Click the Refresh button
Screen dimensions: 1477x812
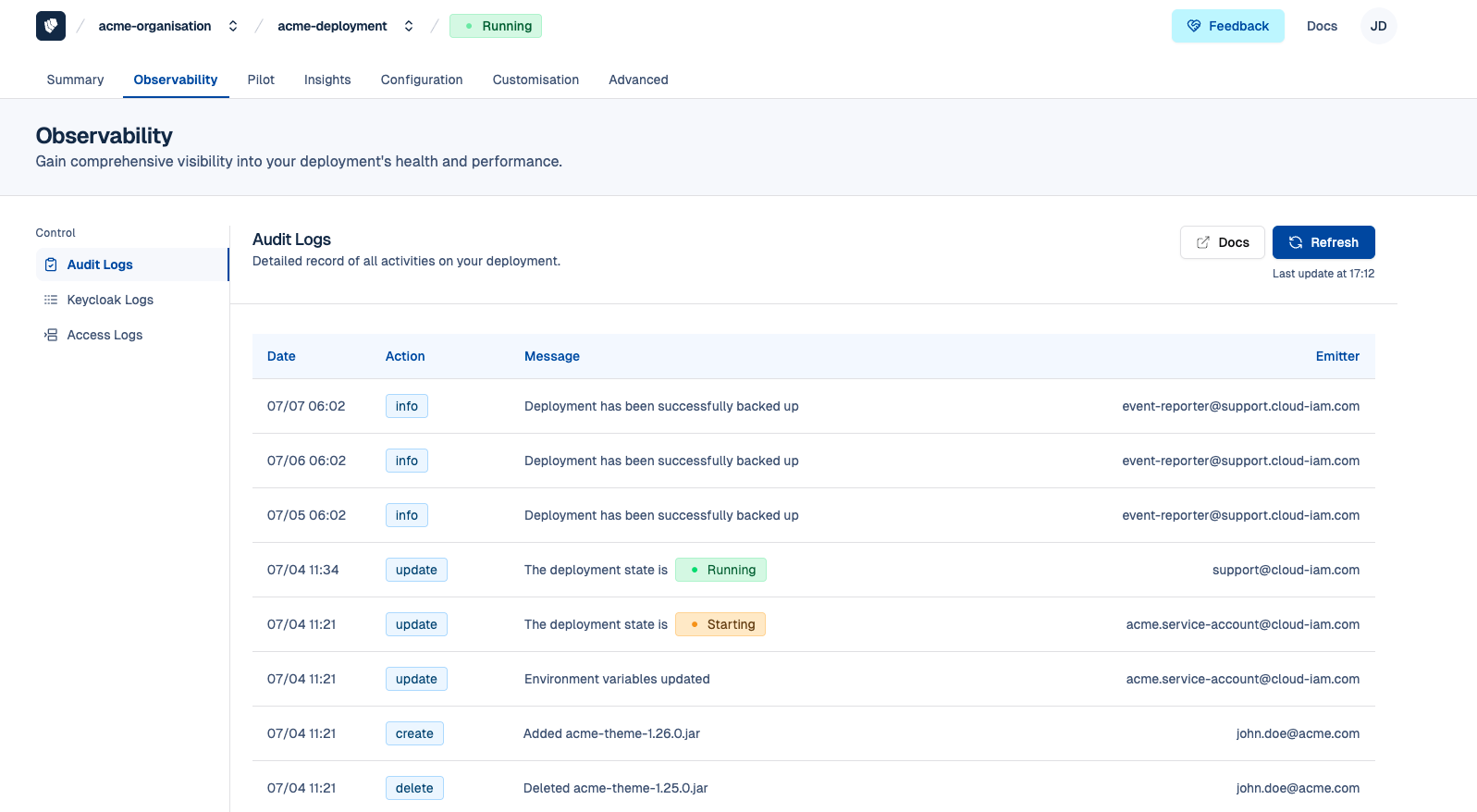pos(1323,242)
